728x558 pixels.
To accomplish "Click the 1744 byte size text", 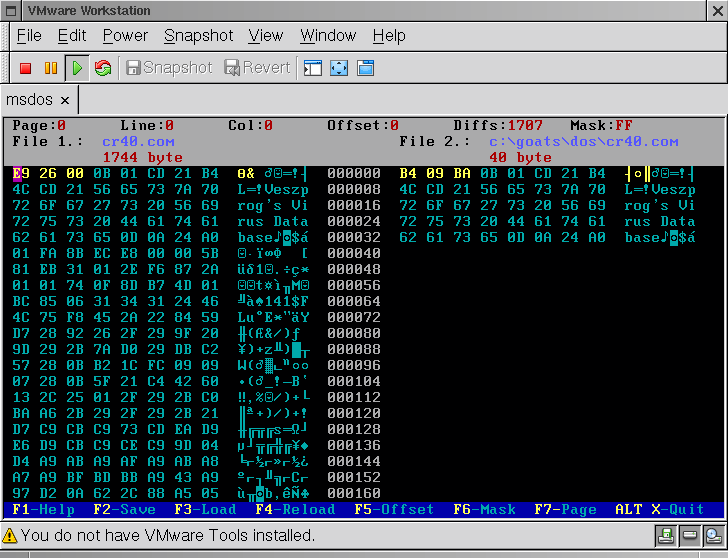I will (x=143, y=157).
